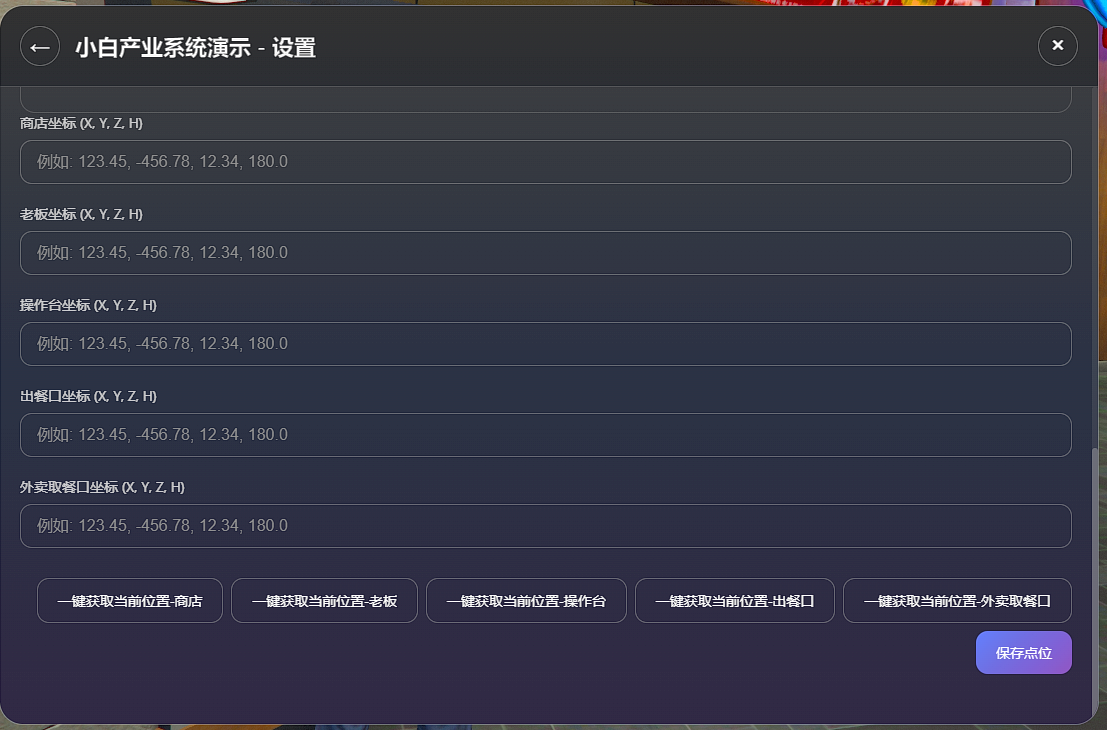This screenshot has width=1107, height=730.
Task: Click 一键获取当前位置-老板 button
Action: (x=324, y=601)
